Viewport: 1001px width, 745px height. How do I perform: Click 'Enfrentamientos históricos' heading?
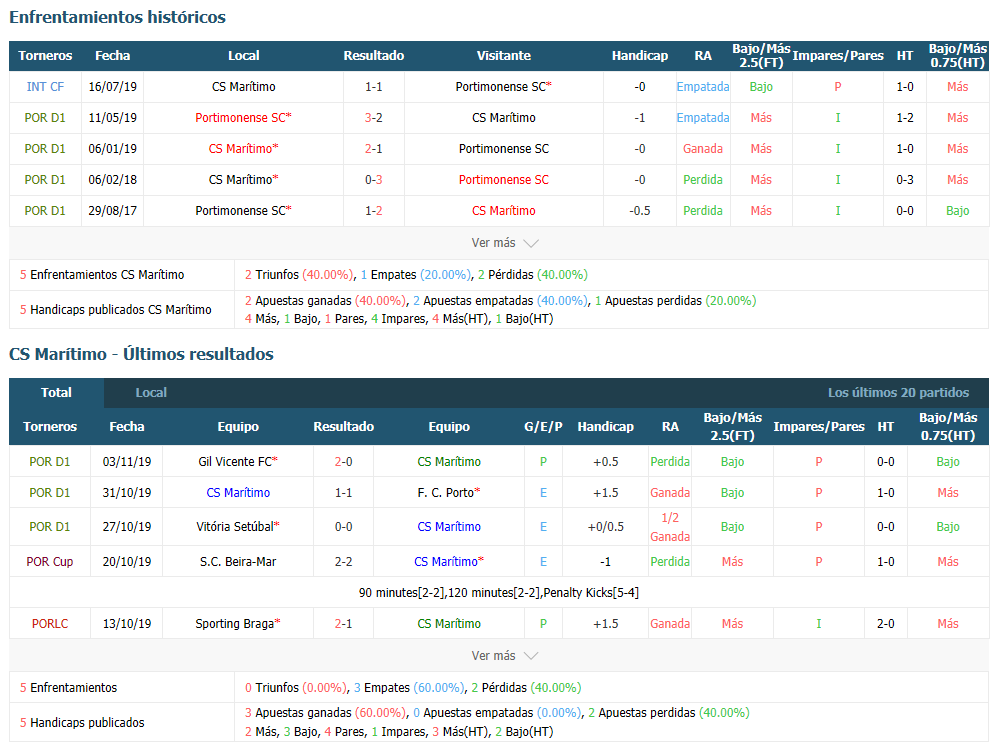117,17
